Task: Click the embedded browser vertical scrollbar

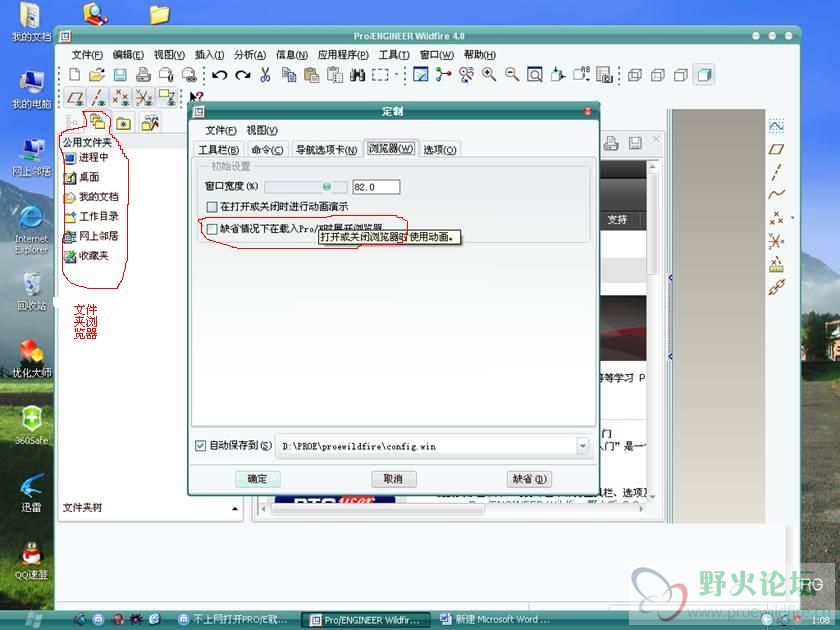Action: click(652, 332)
